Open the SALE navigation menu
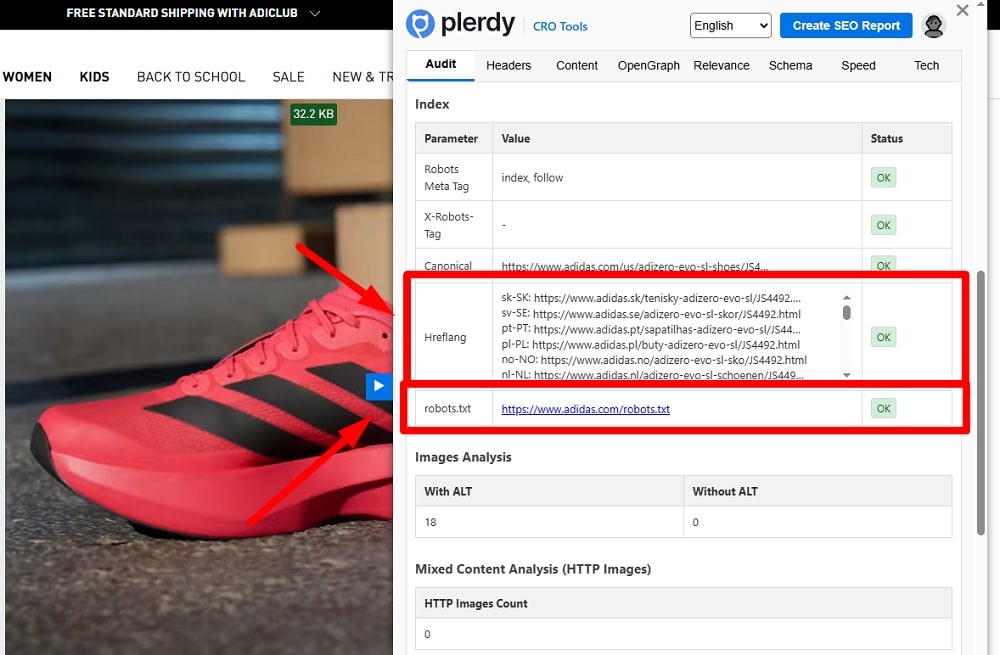 tap(288, 77)
